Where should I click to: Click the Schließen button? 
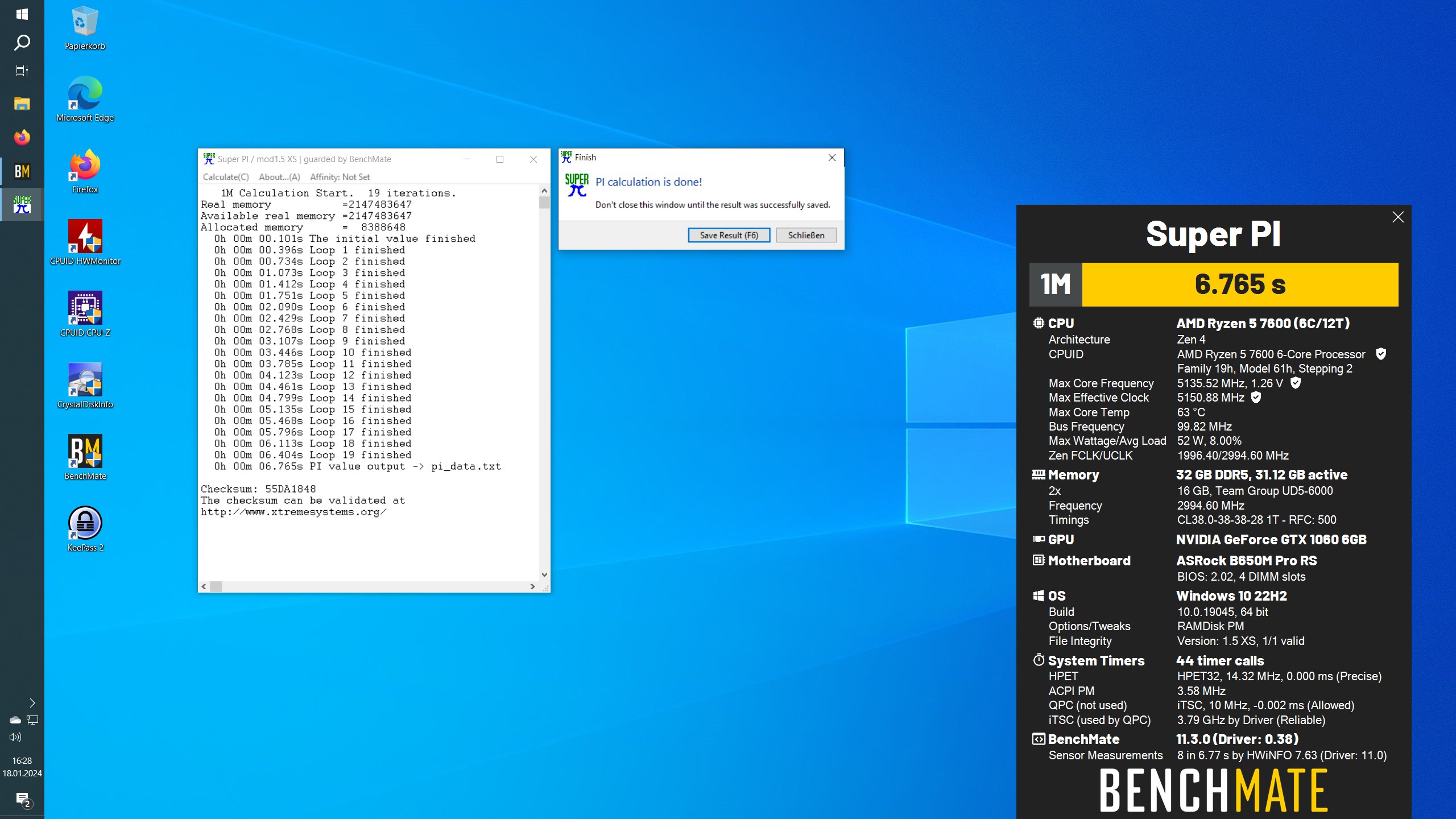click(x=806, y=235)
